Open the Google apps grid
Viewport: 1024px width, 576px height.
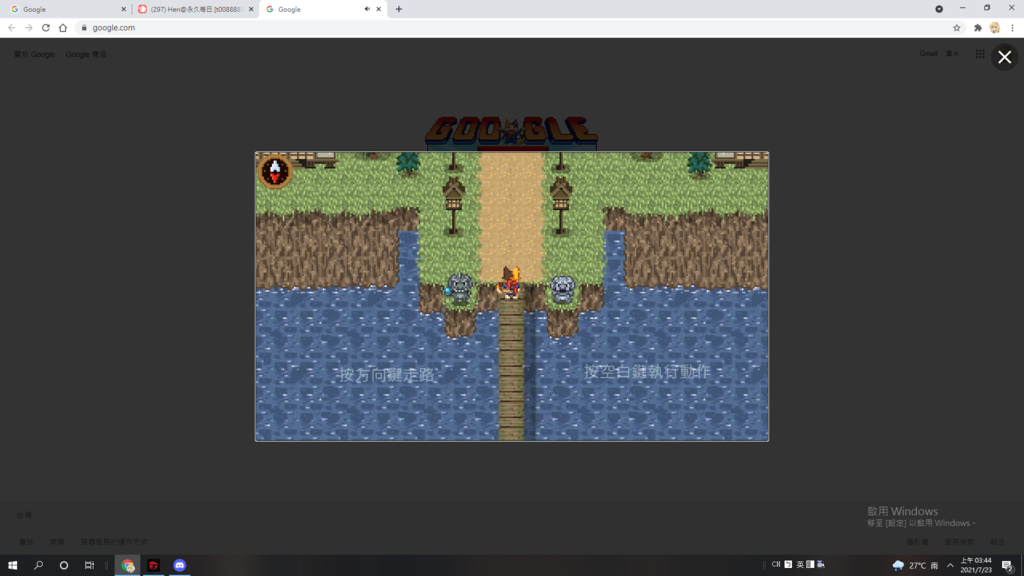[980, 54]
